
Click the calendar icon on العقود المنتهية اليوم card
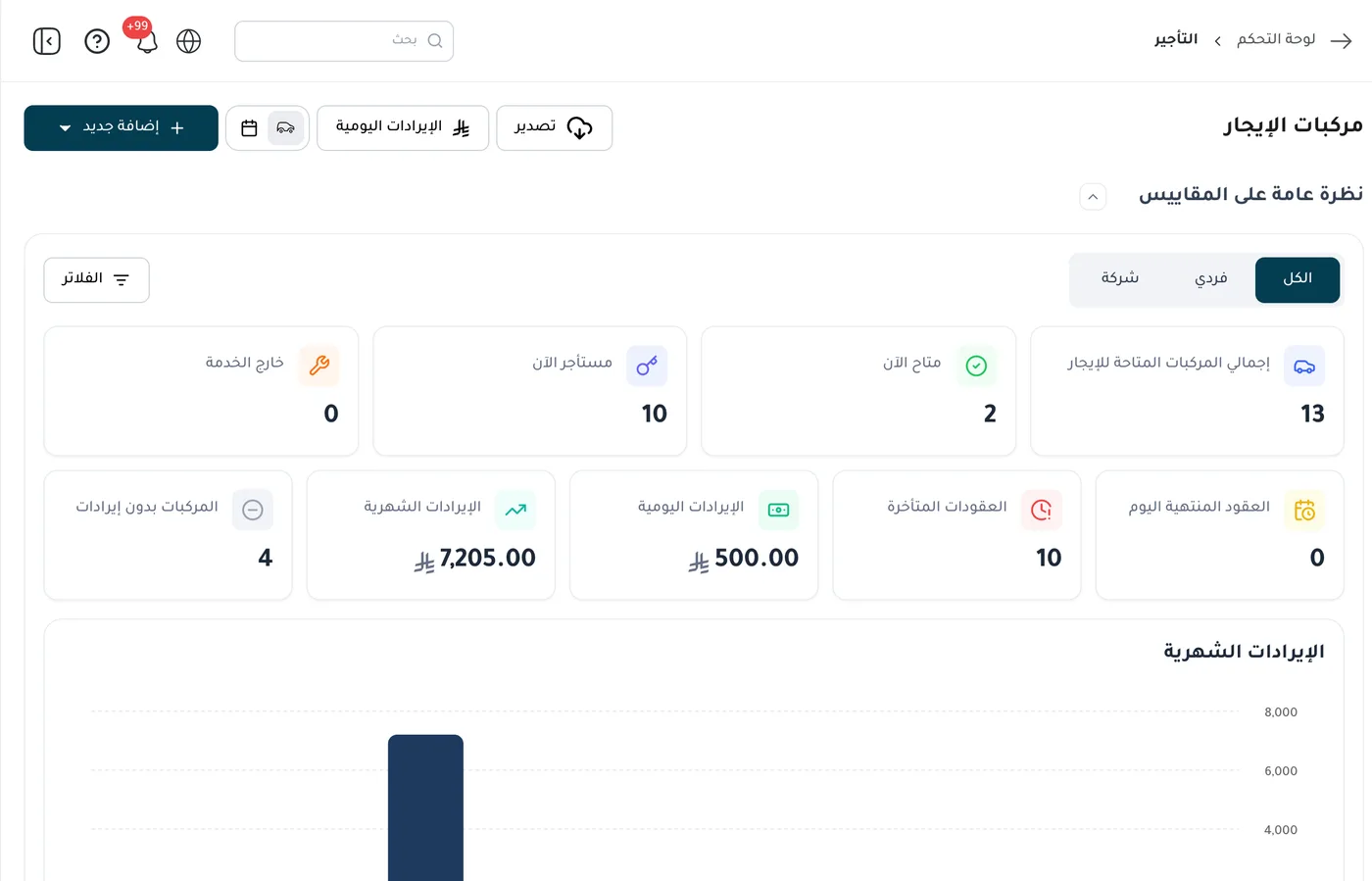pyautogui.click(x=1304, y=510)
